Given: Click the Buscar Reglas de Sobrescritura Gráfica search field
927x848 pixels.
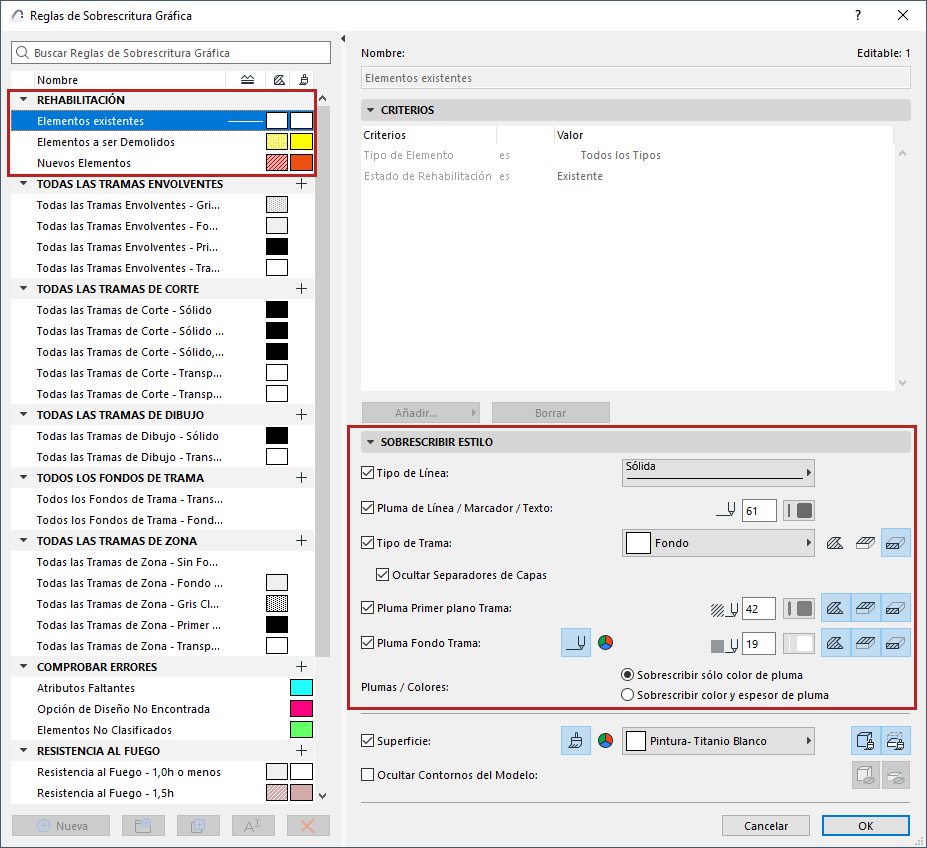Looking at the screenshot, I should tap(171, 53).
